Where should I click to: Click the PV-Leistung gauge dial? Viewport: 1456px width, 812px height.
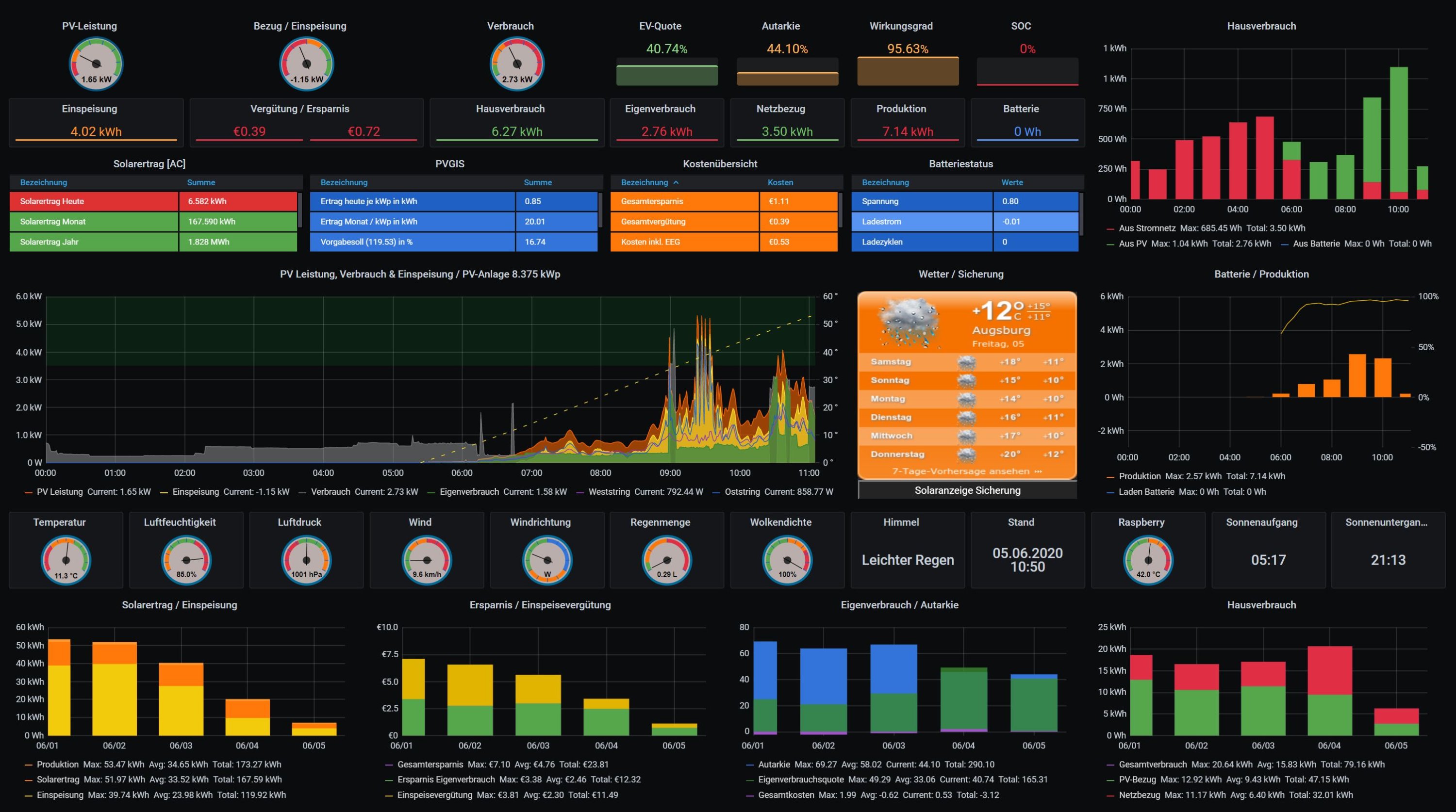96,64
